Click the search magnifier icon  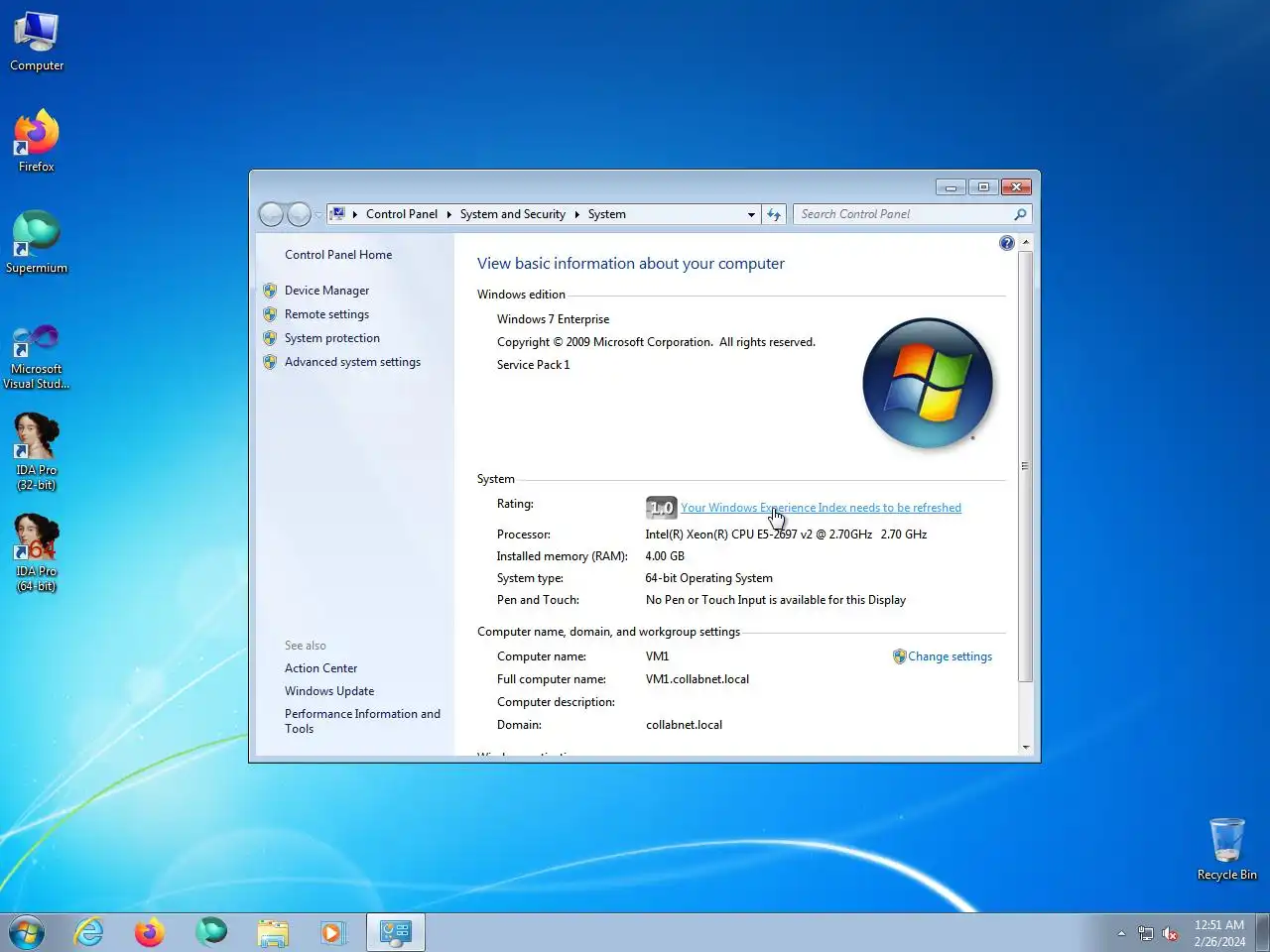point(1020,214)
